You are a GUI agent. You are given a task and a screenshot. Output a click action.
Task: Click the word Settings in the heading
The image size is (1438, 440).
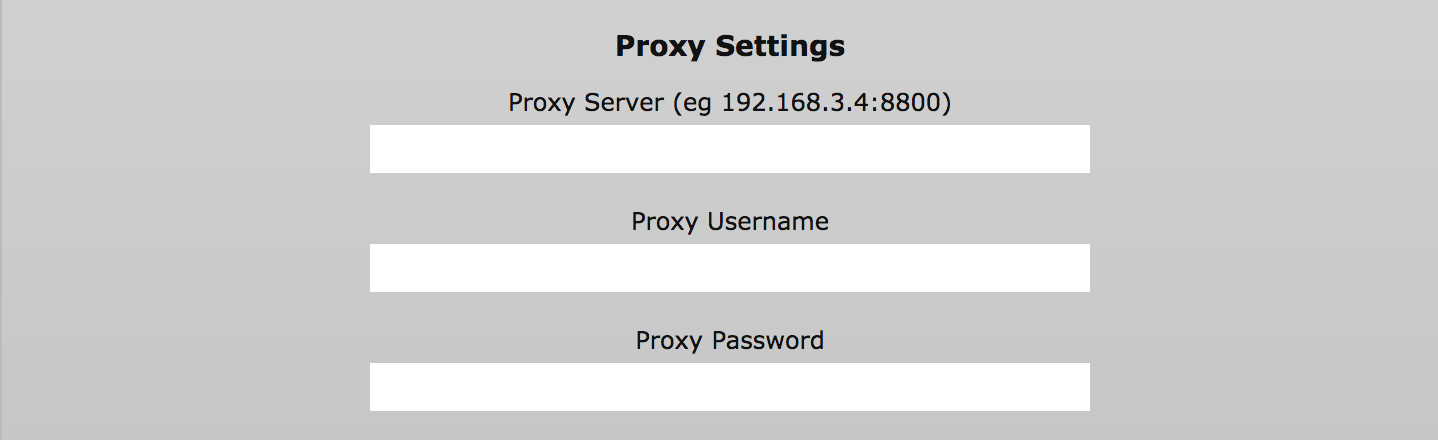click(x=774, y=46)
